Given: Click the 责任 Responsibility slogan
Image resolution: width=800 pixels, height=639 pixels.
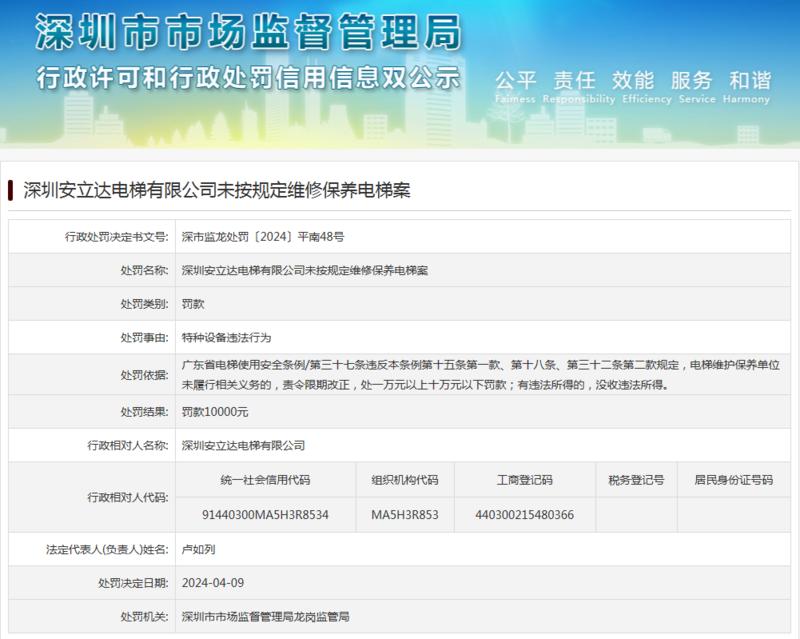Looking at the screenshot, I should tap(579, 87).
